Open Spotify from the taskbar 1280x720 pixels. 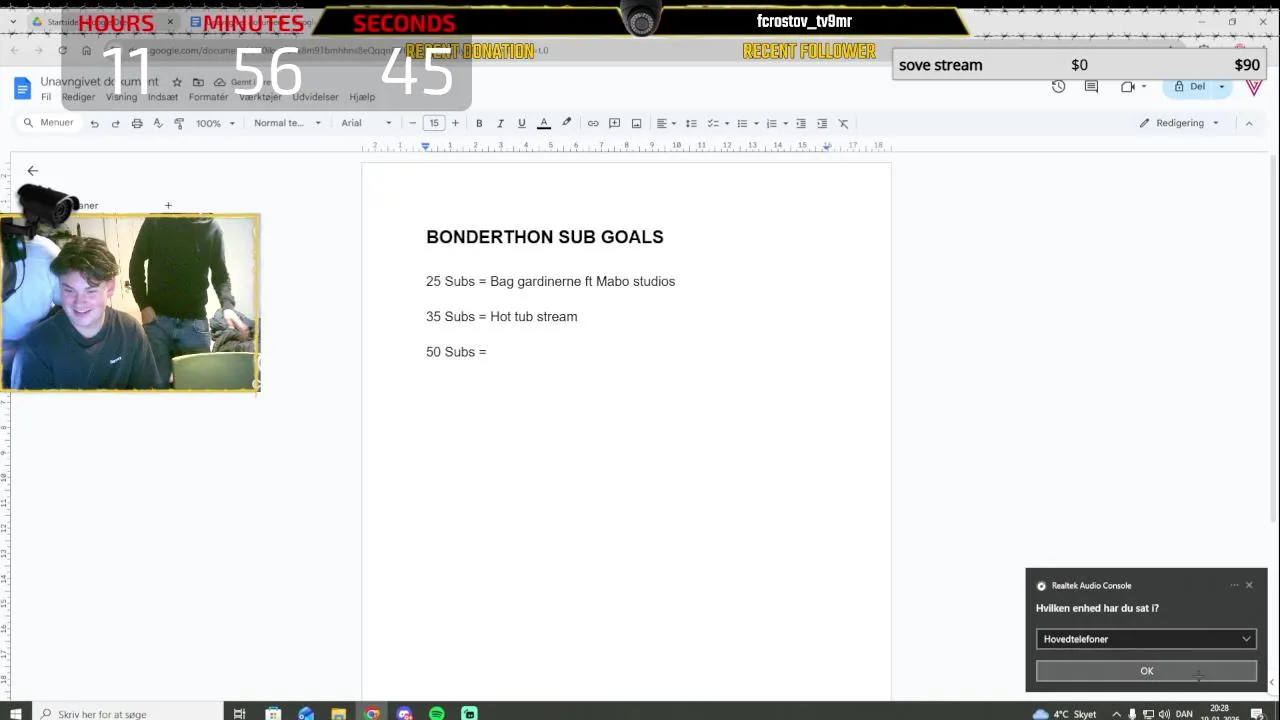(x=437, y=714)
